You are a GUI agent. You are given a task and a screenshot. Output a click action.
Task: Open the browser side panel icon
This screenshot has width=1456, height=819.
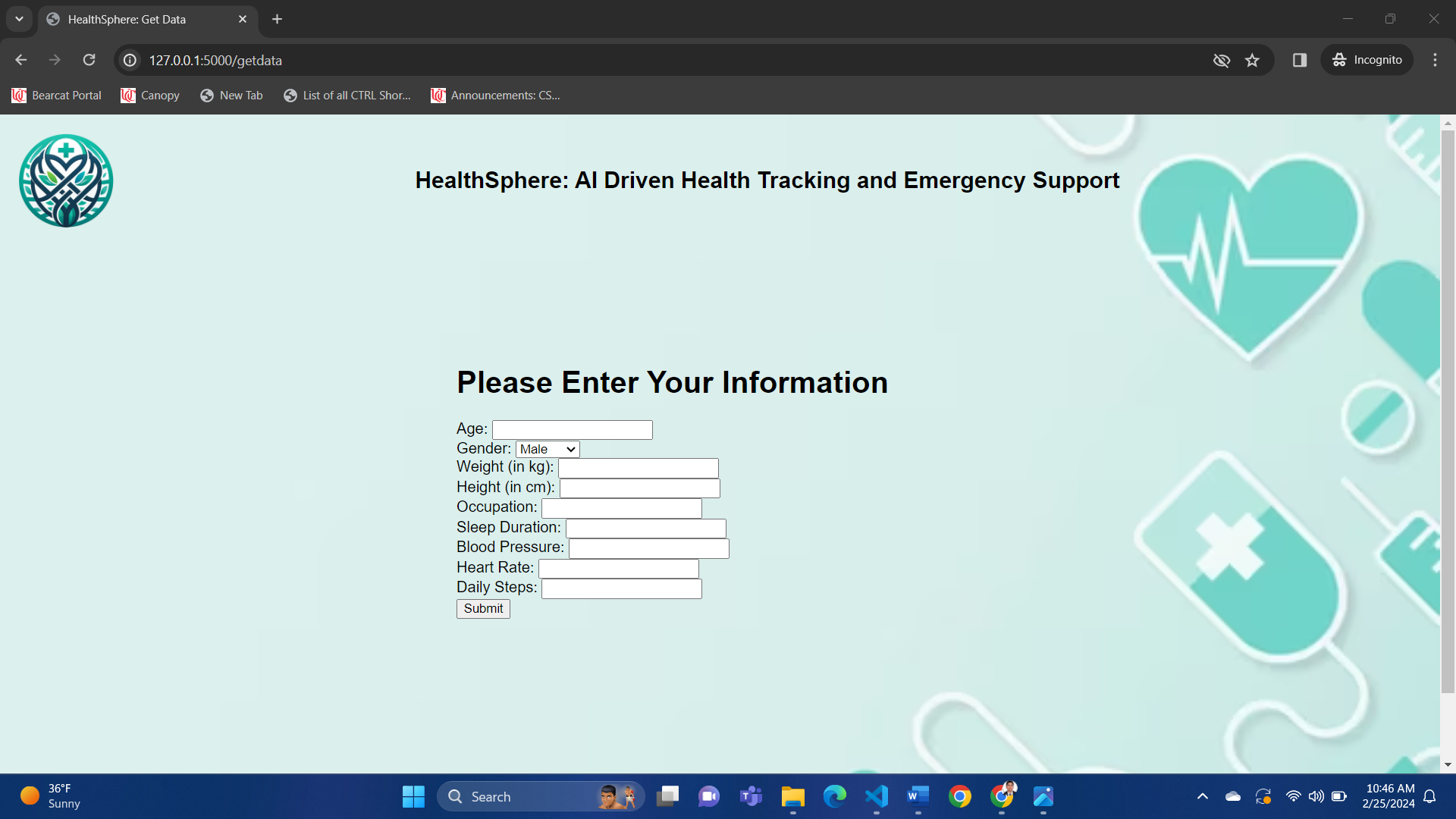click(1300, 60)
